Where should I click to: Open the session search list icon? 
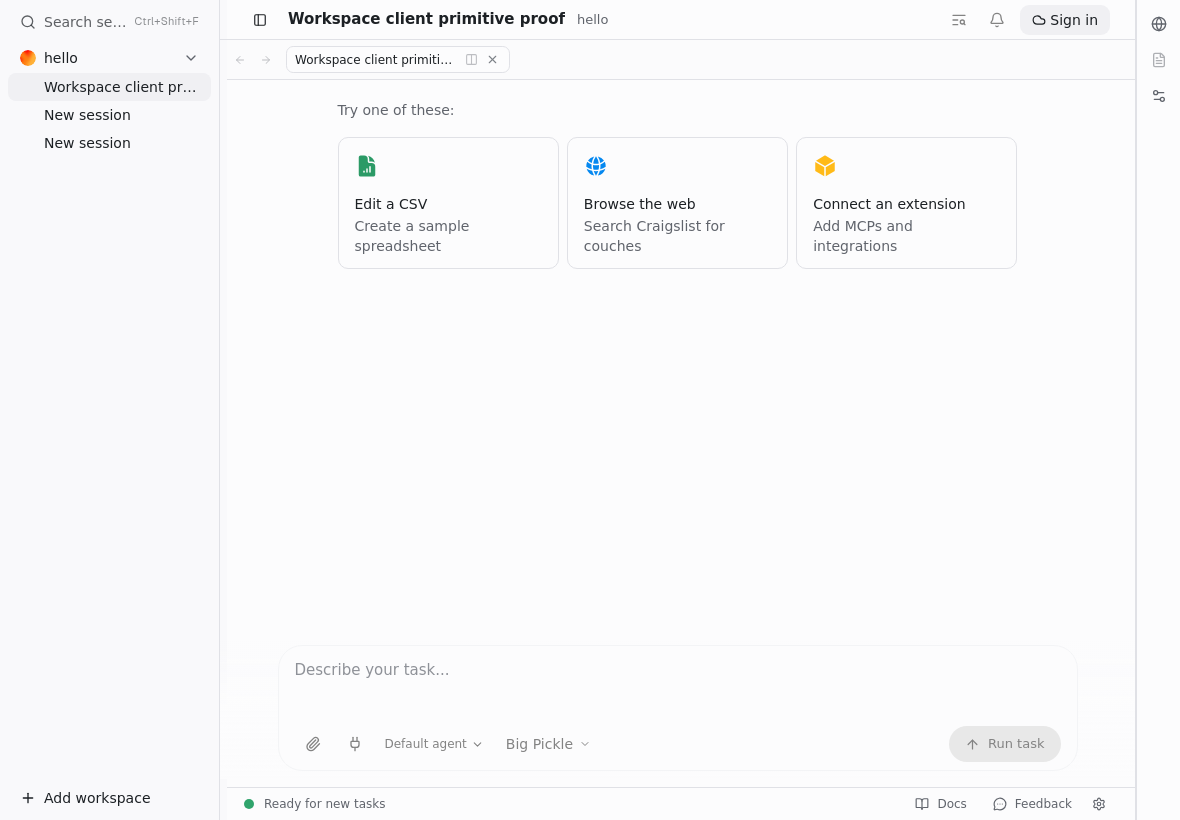pyautogui.click(x=958, y=20)
